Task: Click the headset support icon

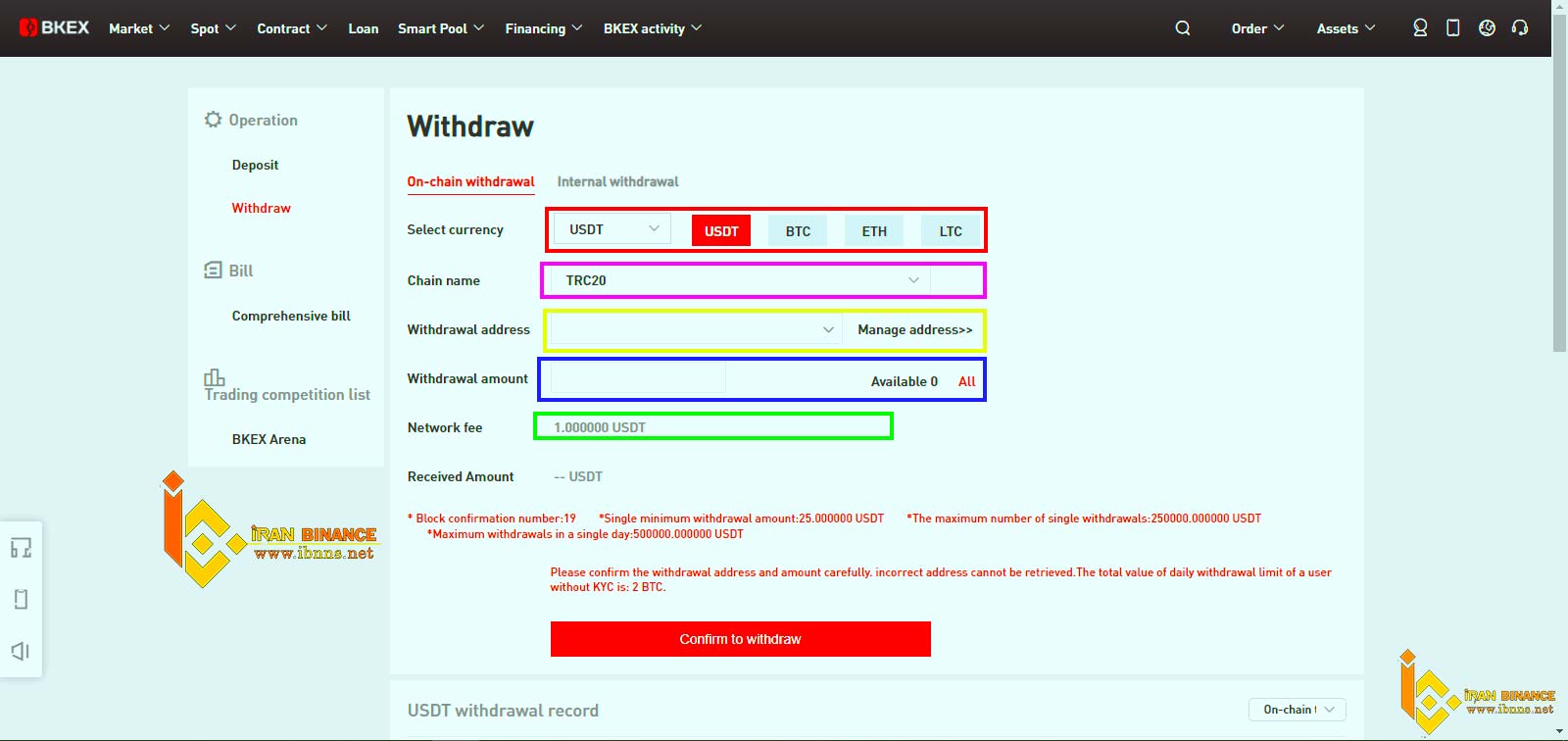Action: [1520, 28]
